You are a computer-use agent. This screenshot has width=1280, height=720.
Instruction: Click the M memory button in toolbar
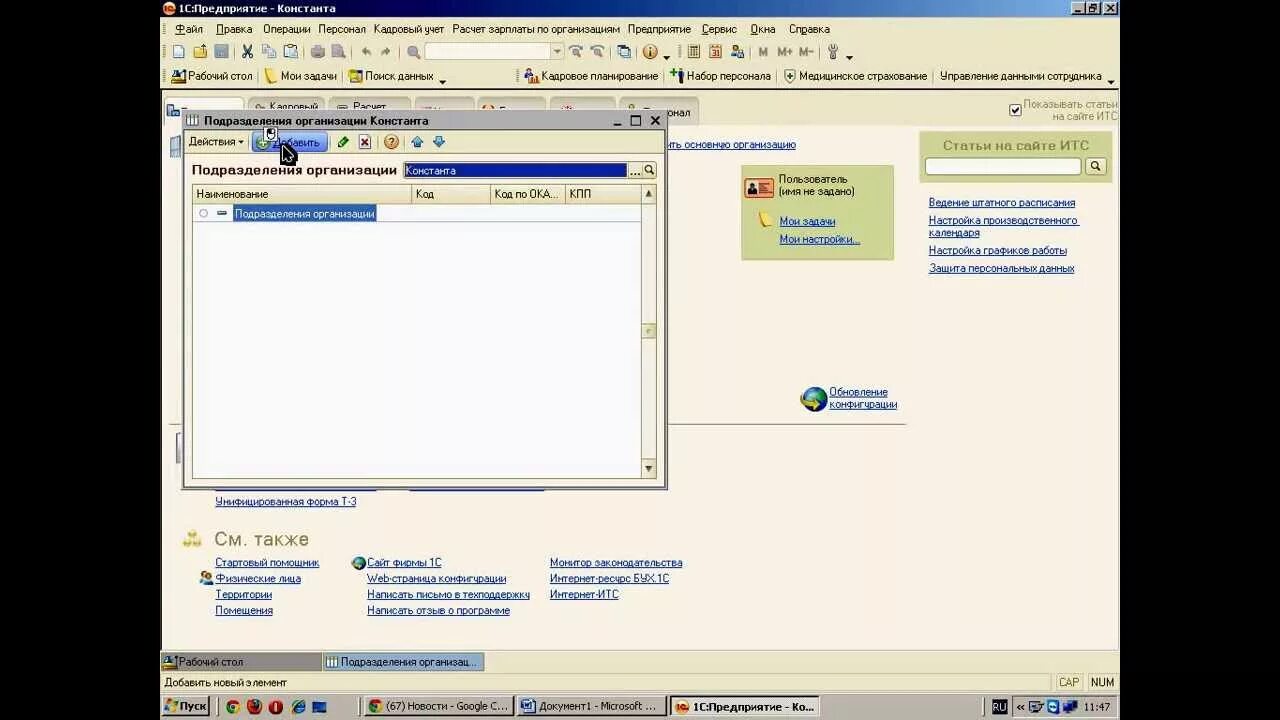pos(763,52)
